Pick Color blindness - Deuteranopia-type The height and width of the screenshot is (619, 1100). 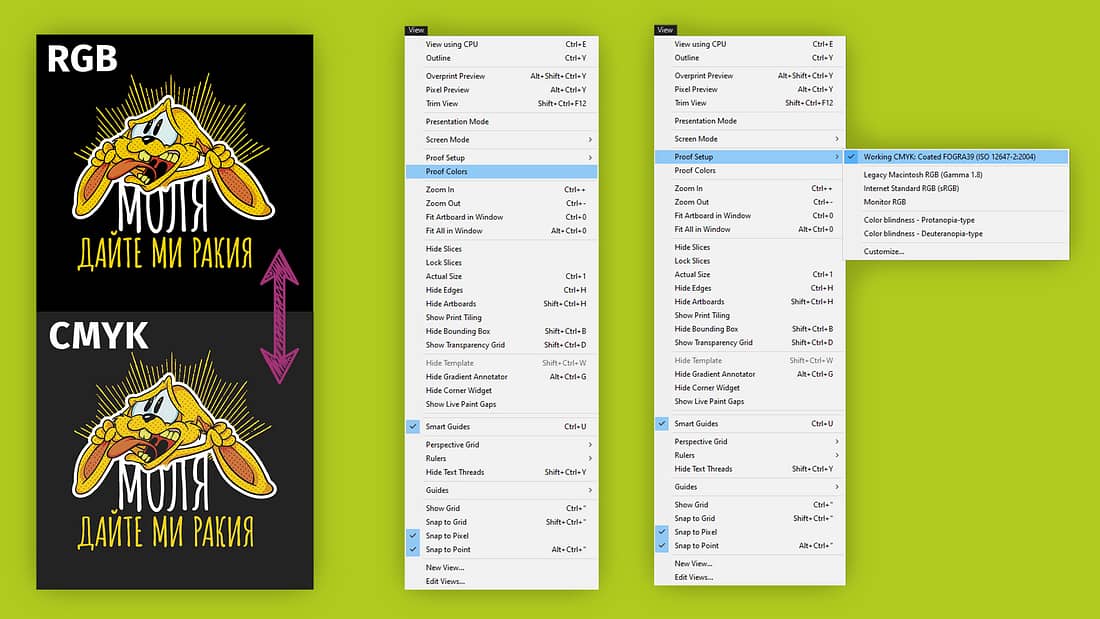pos(923,234)
